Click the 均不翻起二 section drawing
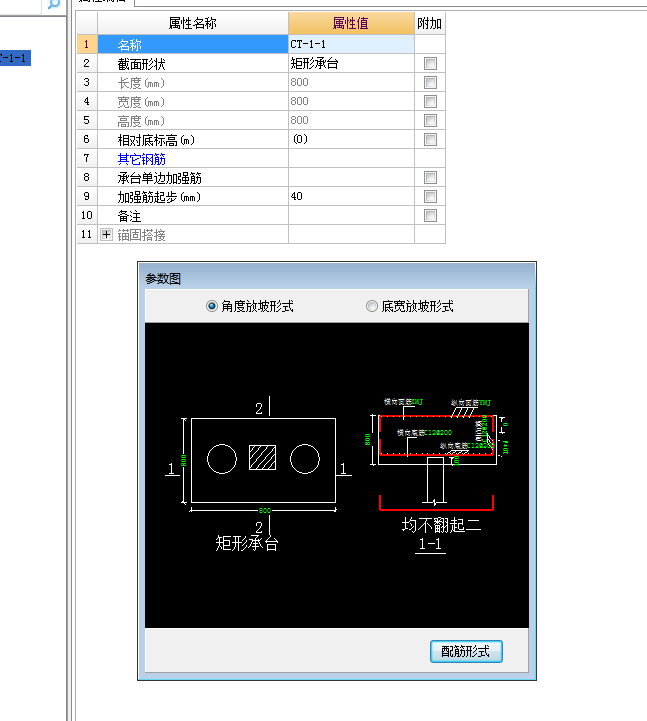The height and width of the screenshot is (721, 647). point(438,475)
